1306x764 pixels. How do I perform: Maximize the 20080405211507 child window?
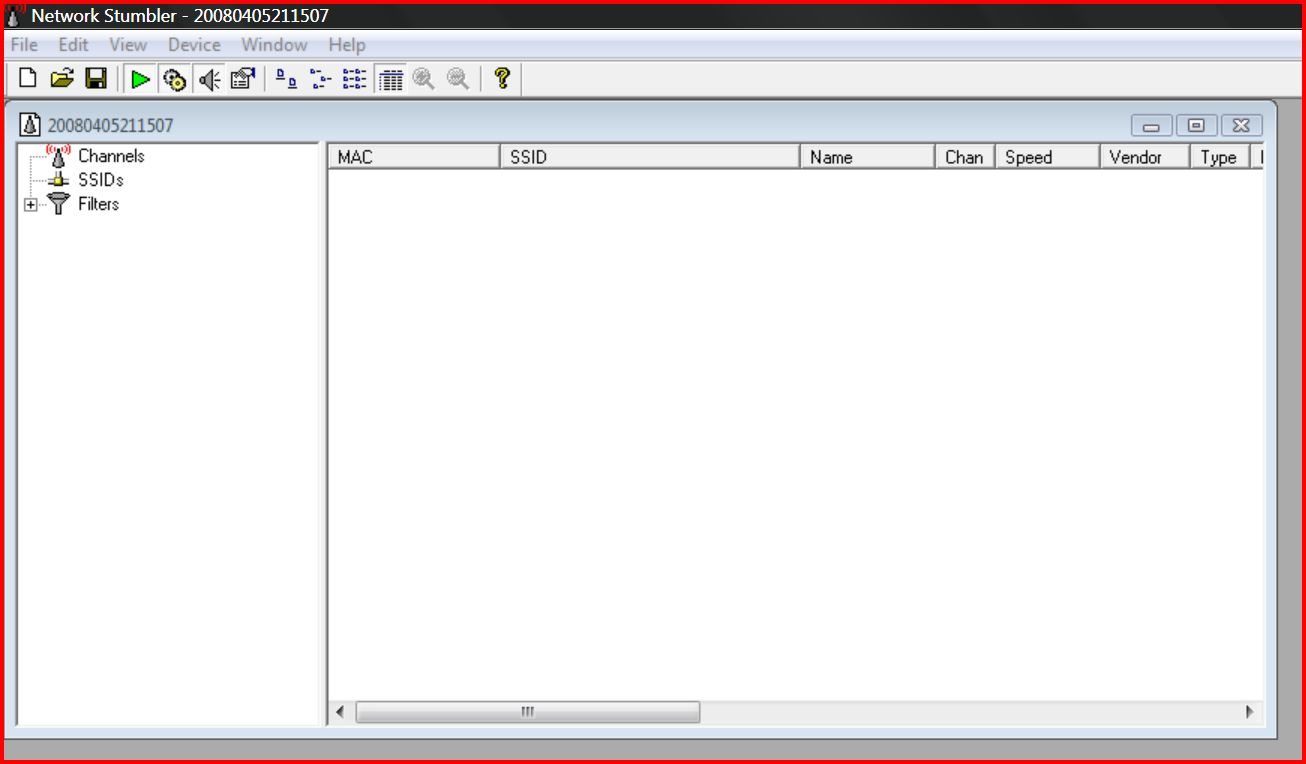coord(1196,126)
